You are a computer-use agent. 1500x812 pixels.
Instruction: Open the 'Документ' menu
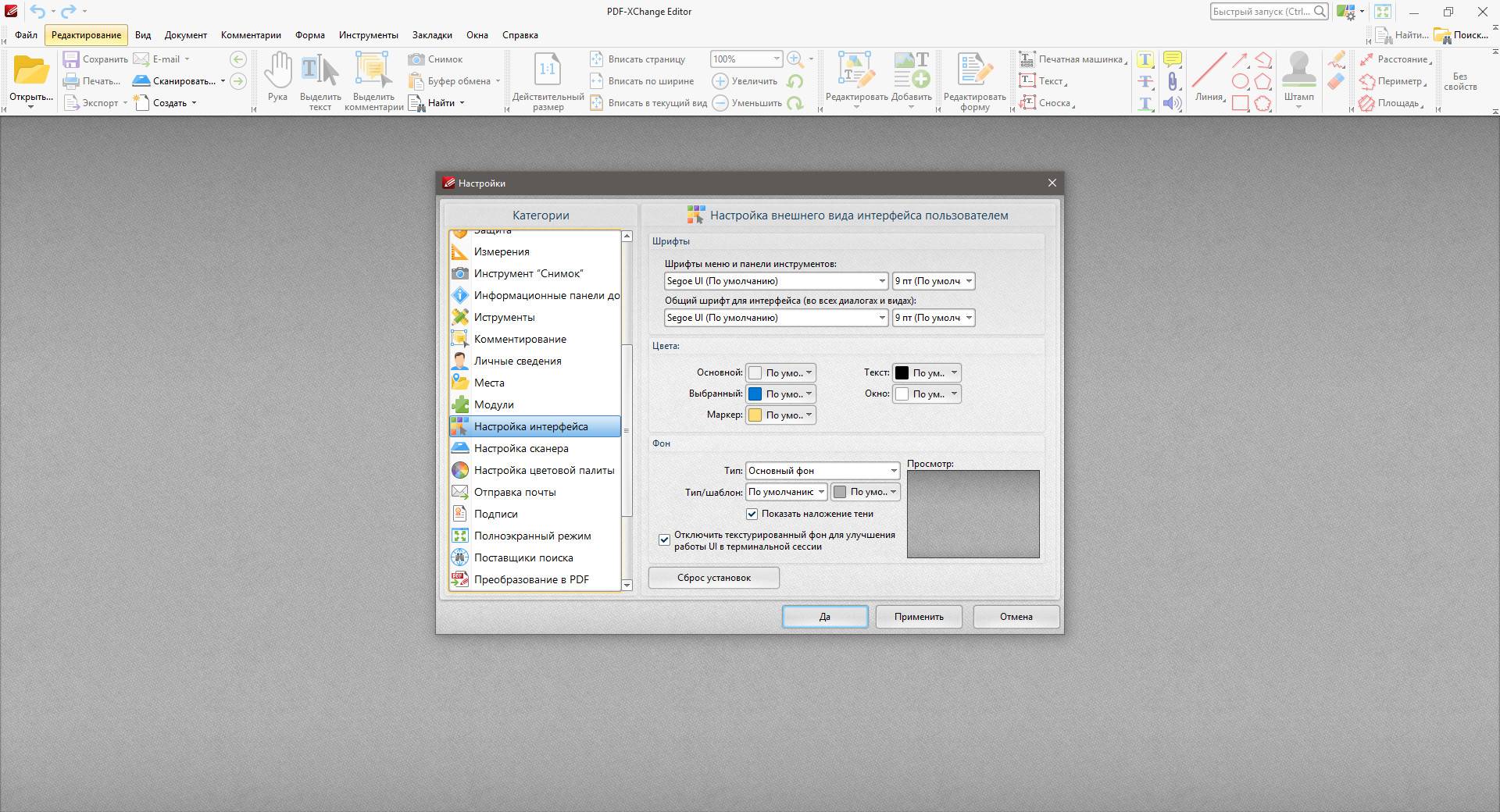coord(186,35)
